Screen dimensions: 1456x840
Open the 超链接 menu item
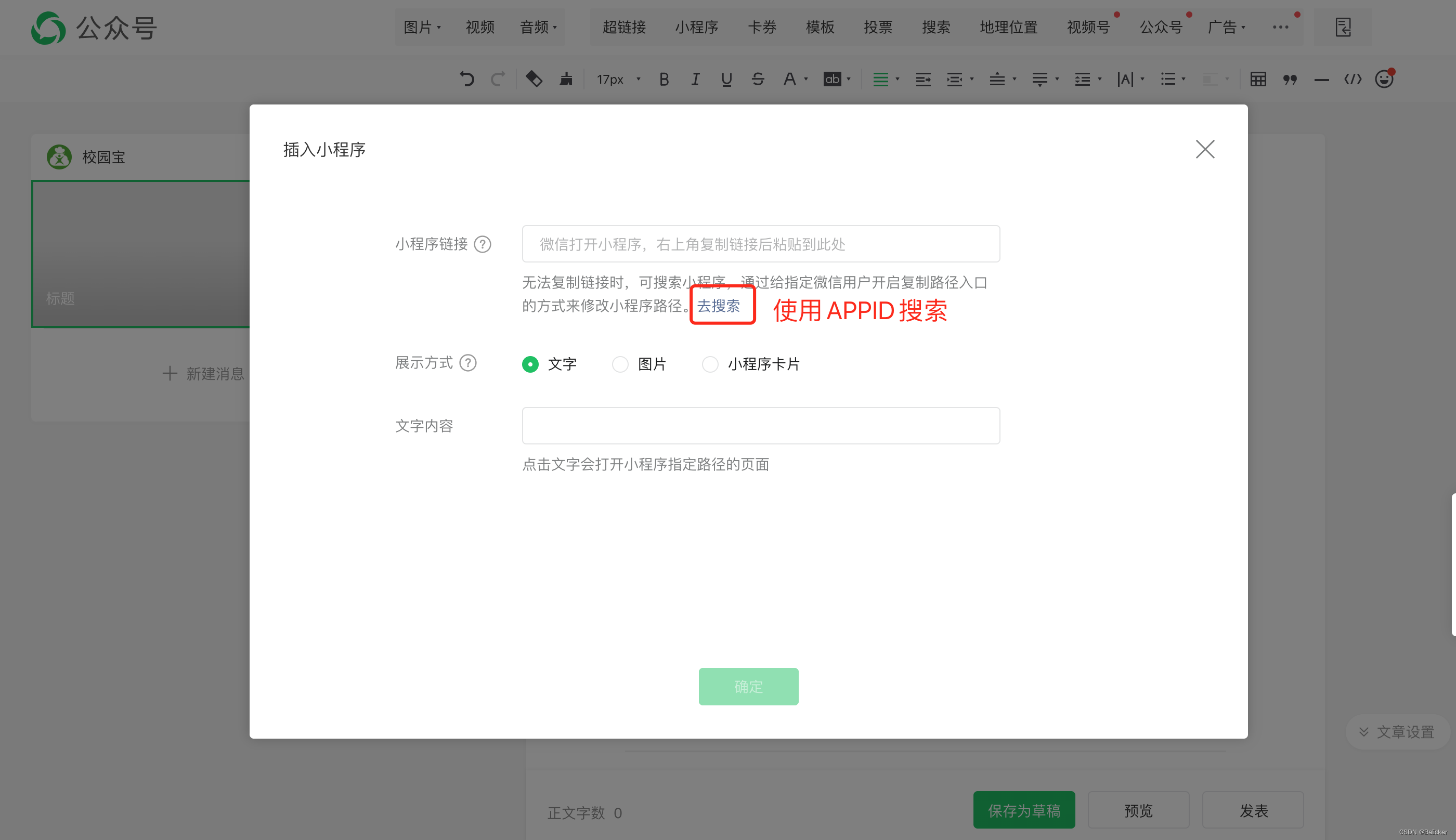(x=624, y=27)
